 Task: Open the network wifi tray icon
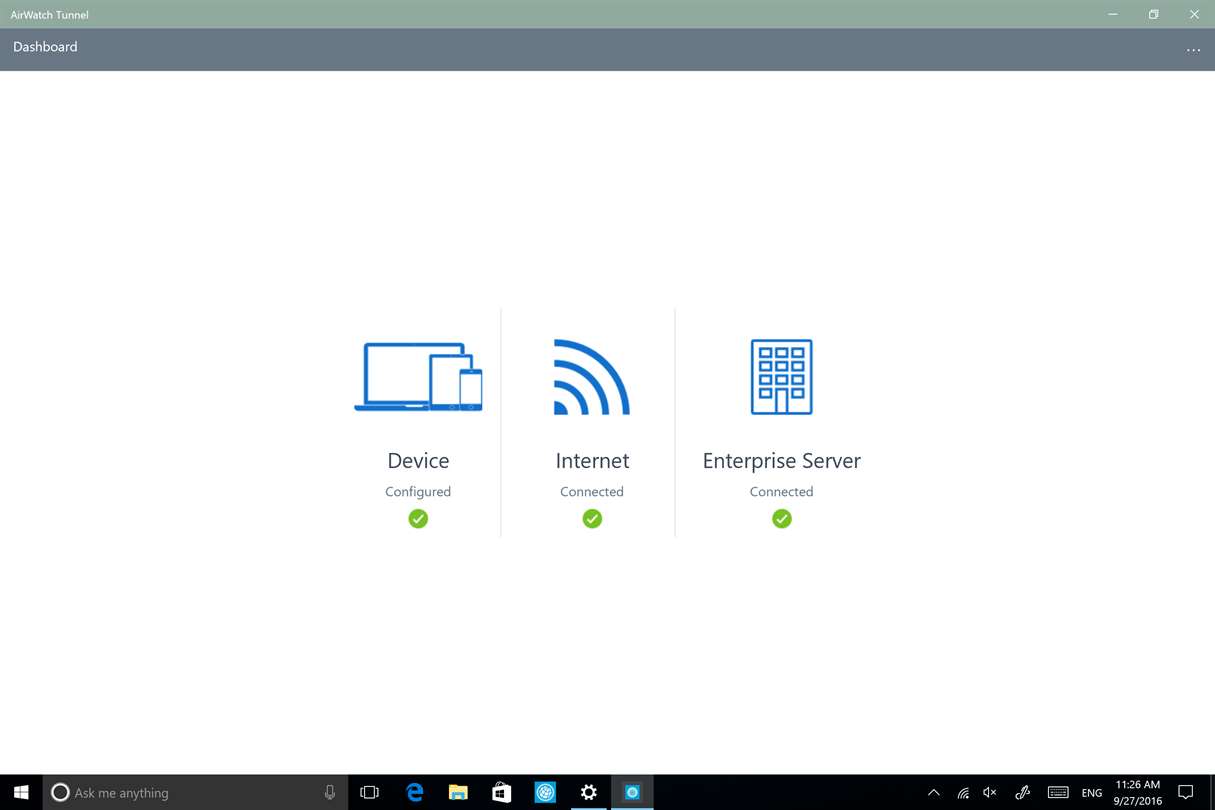click(963, 792)
